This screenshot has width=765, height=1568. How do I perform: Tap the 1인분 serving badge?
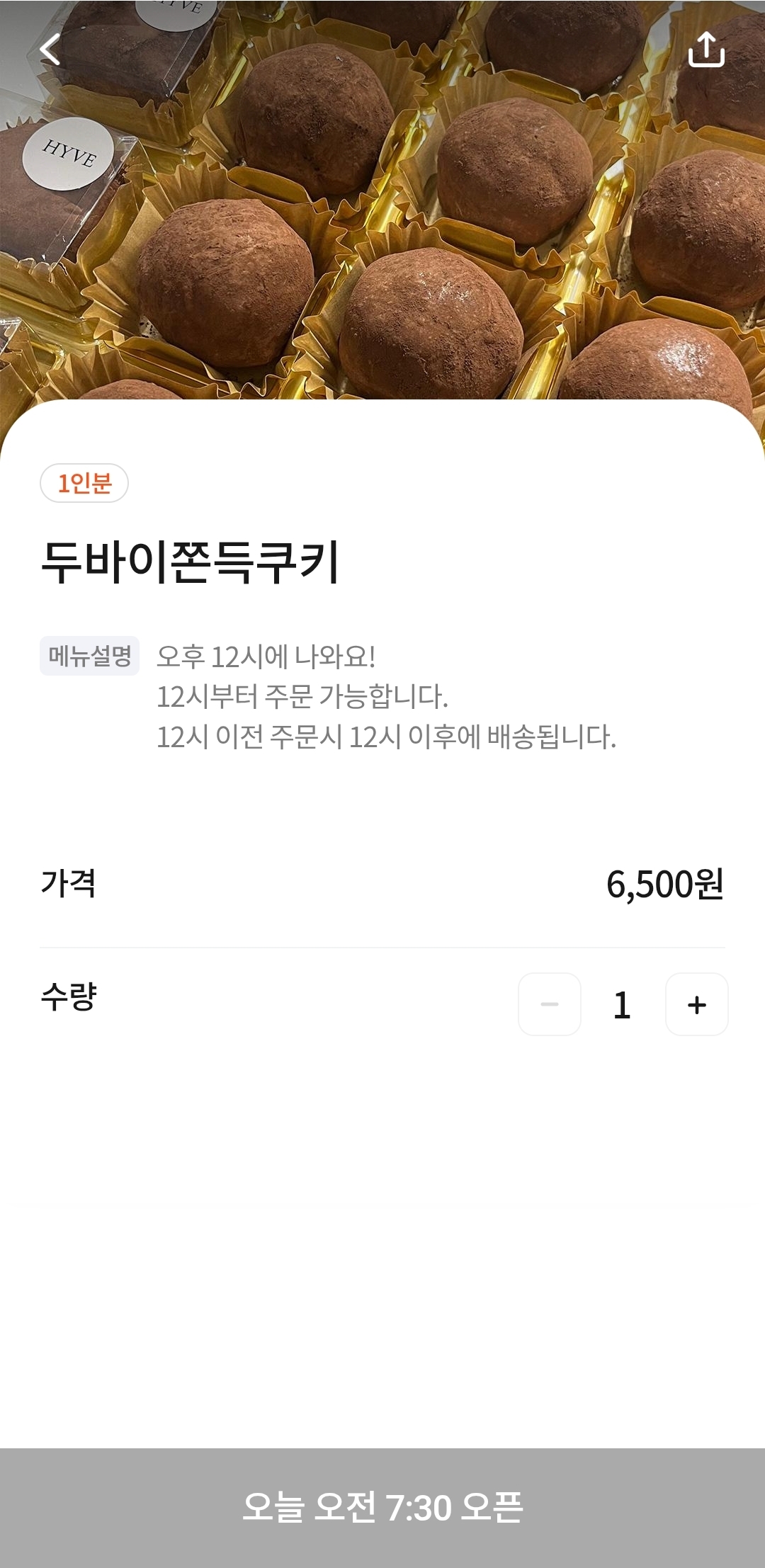click(84, 483)
